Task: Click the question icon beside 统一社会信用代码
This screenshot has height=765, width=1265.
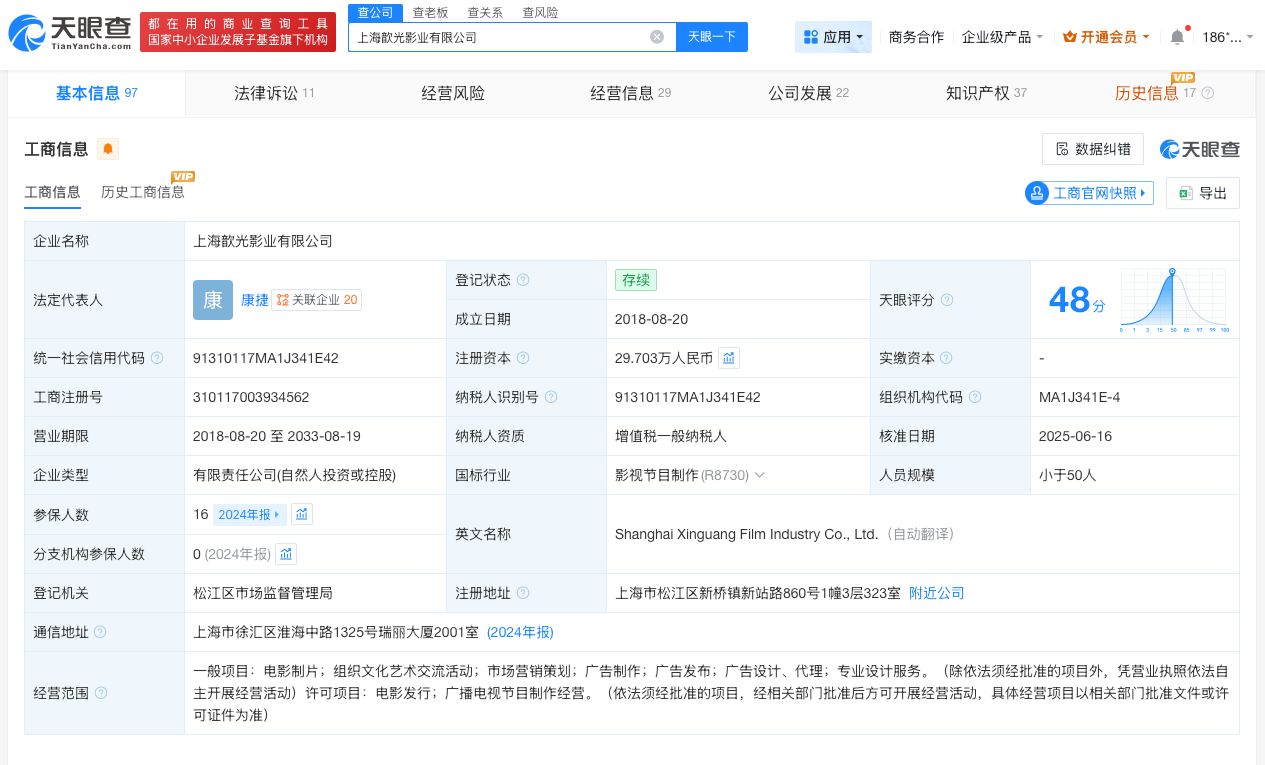Action: point(157,358)
